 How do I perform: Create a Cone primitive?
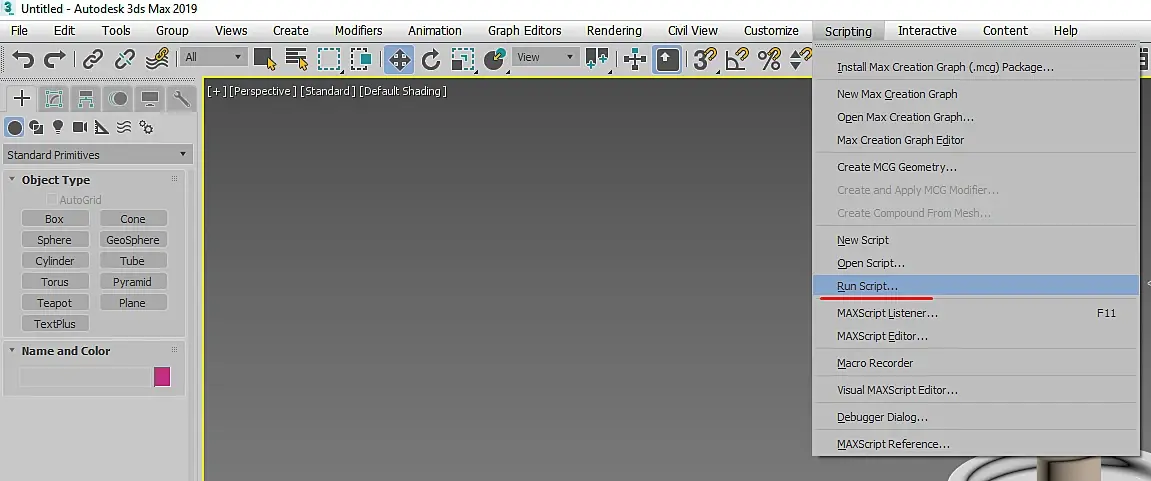click(x=133, y=219)
